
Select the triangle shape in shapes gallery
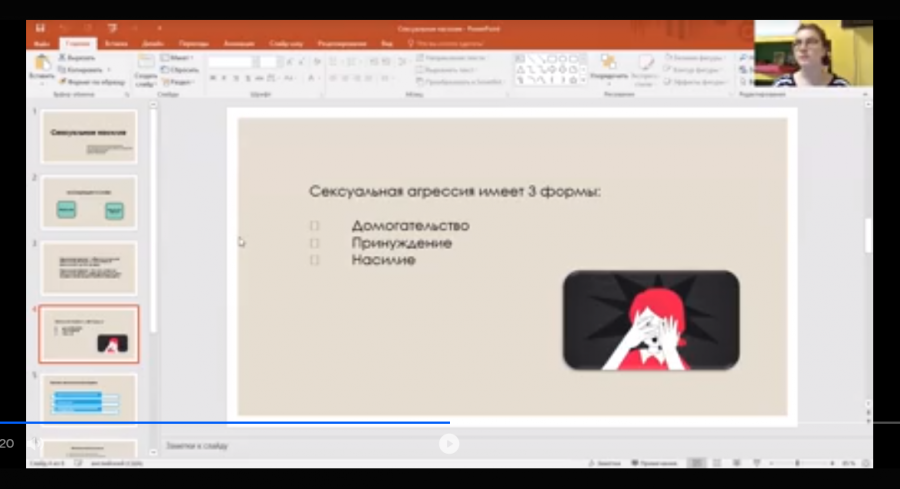click(x=520, y=69)
